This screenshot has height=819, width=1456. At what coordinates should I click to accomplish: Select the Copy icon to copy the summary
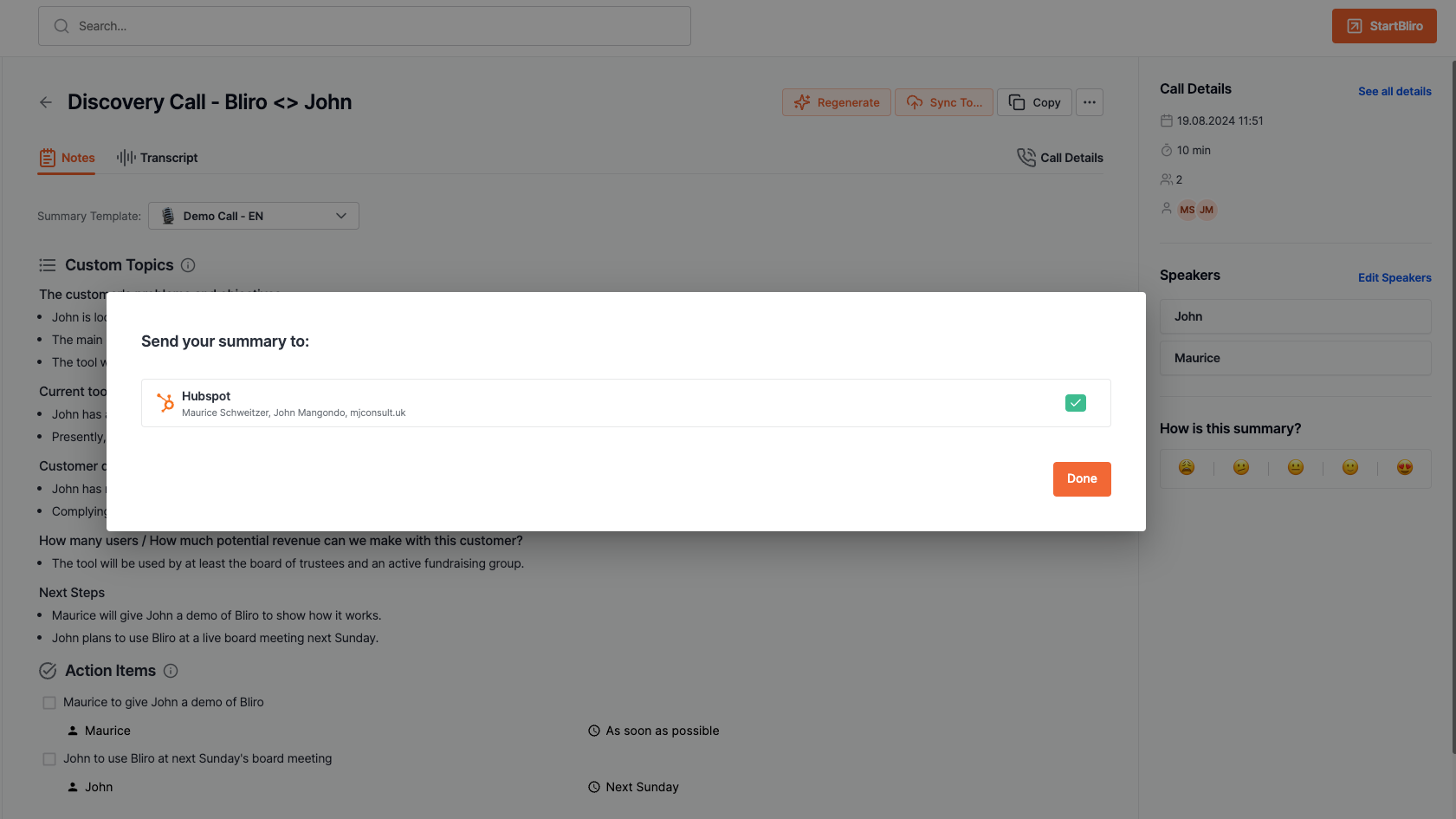(x=1034, y=102)
